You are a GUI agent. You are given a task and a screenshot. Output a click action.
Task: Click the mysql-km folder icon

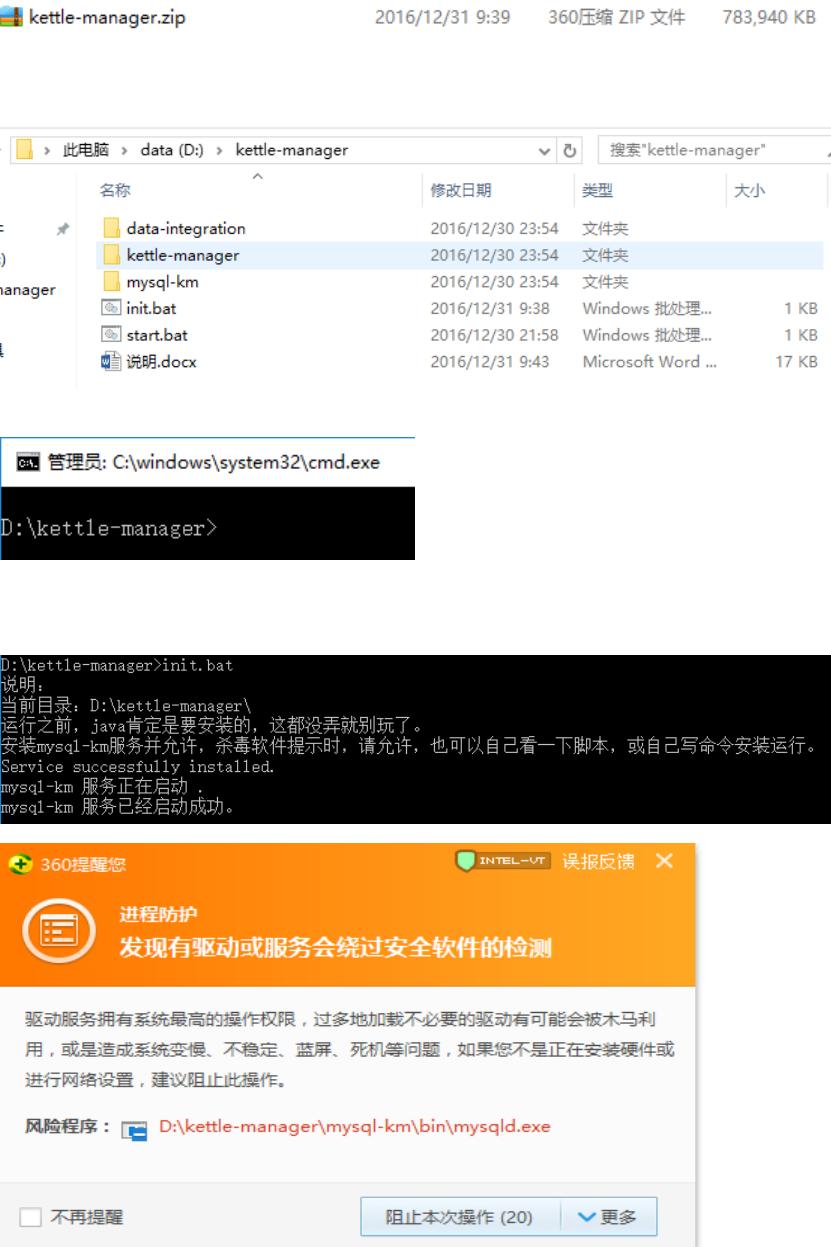(113, 282)
